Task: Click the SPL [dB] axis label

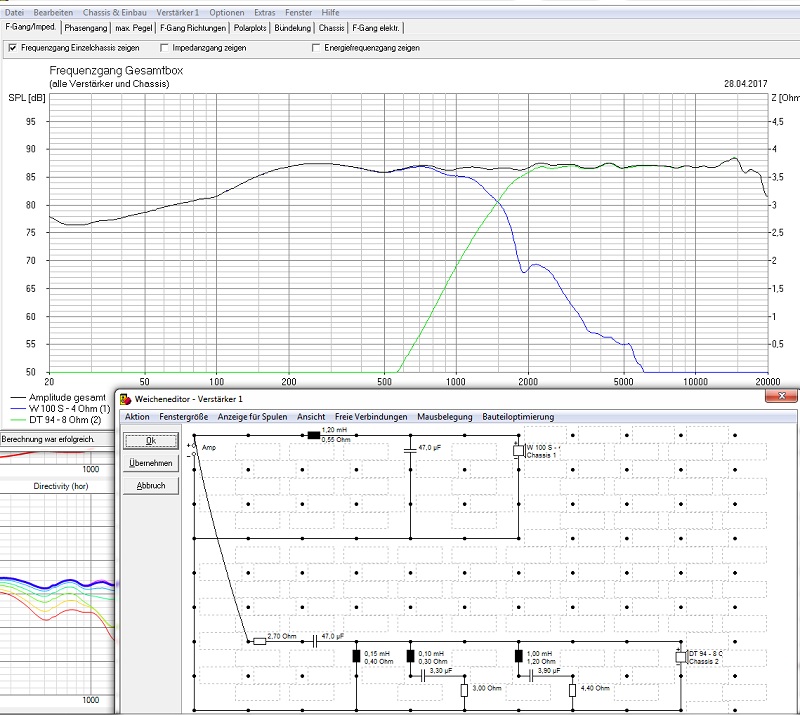Action: coord(27,97)
